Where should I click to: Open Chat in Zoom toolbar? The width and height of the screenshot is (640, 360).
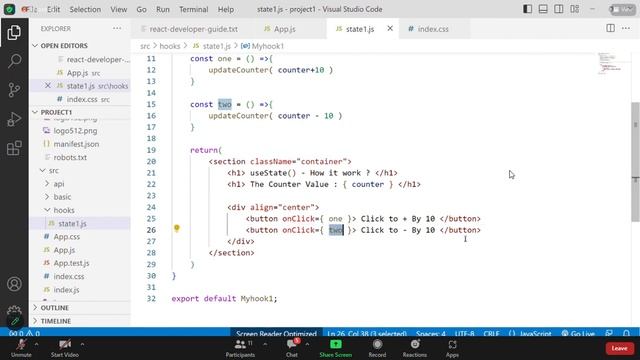pos(292,348)
